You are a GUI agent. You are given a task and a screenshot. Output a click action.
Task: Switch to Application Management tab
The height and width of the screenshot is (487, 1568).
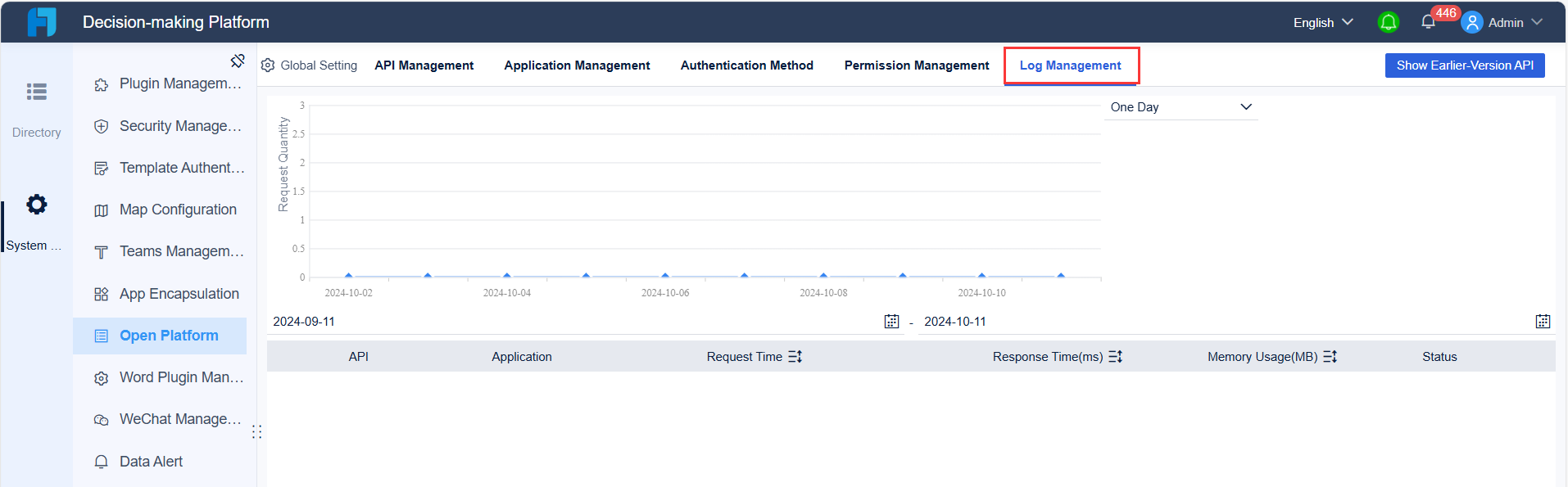tap(577, 65)
